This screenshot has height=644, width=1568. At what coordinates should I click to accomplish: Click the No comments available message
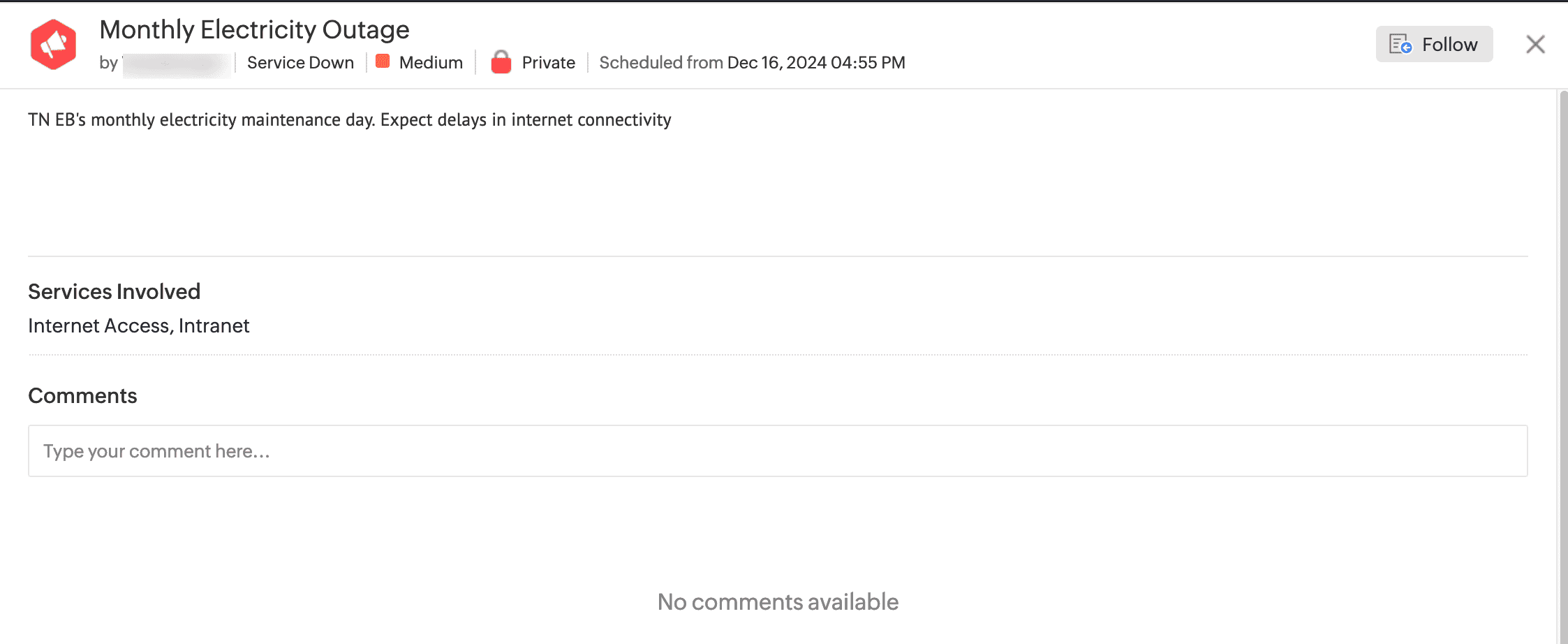(x=778, y=601)
